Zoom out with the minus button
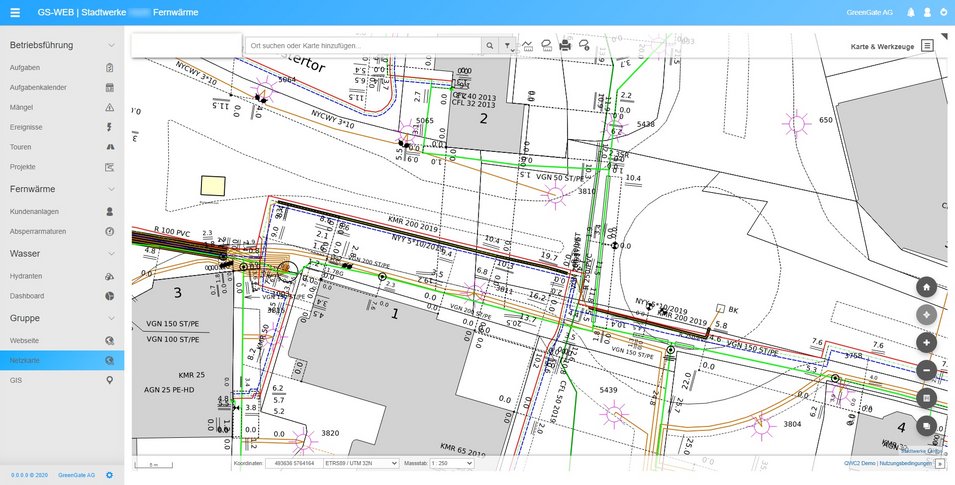Viewport: 955px width, 485px height. 926,370
